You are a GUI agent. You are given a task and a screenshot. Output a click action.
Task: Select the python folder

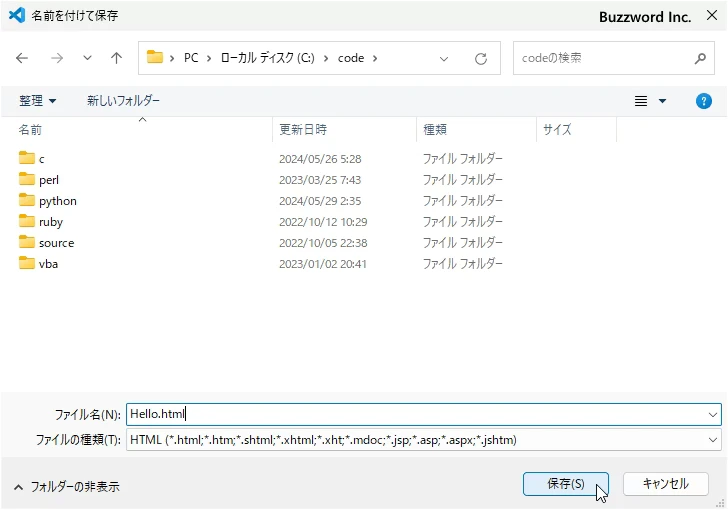tap(48, 201)
